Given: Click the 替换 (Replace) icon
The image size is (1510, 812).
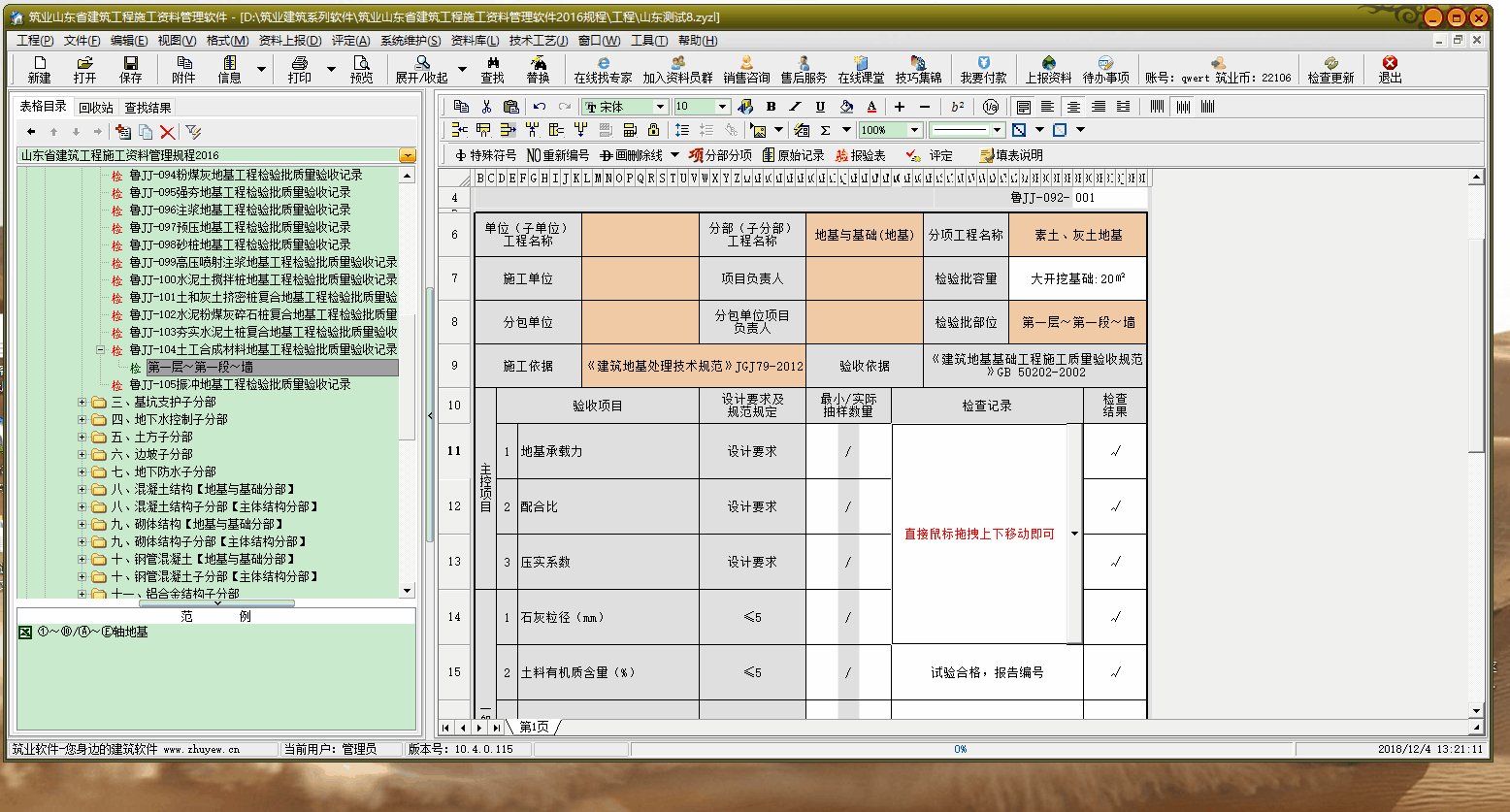Looking at the screenshot, I should [538, 69].
